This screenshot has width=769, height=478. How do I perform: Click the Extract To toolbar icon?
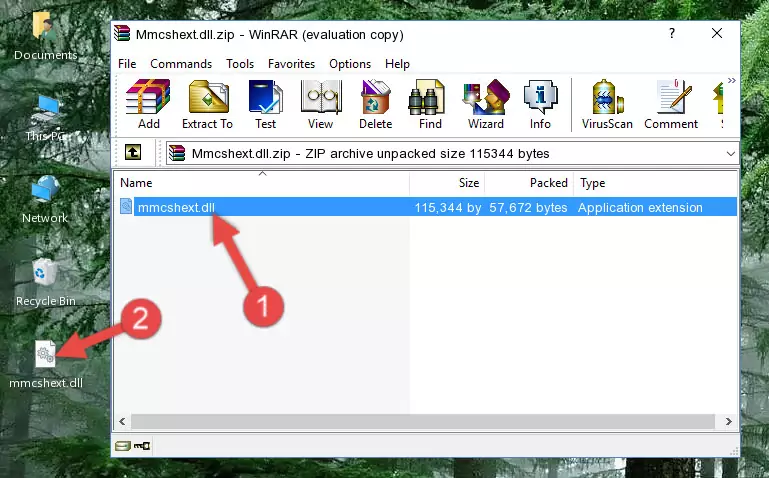pos(207,104)
